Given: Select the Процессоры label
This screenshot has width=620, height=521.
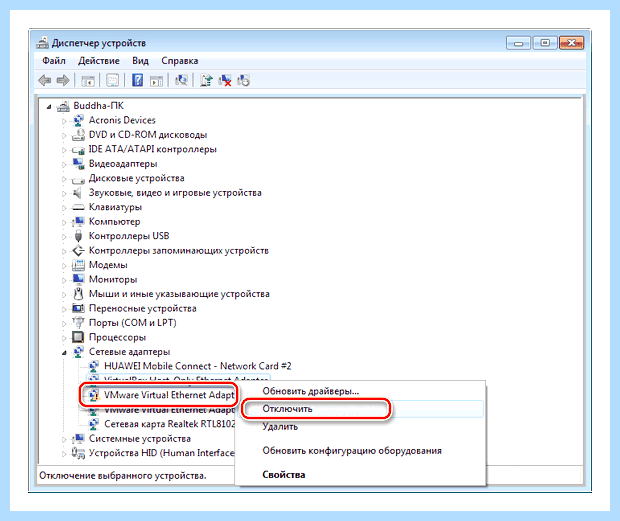Looking at the screenshot, I should coord(117,338).
